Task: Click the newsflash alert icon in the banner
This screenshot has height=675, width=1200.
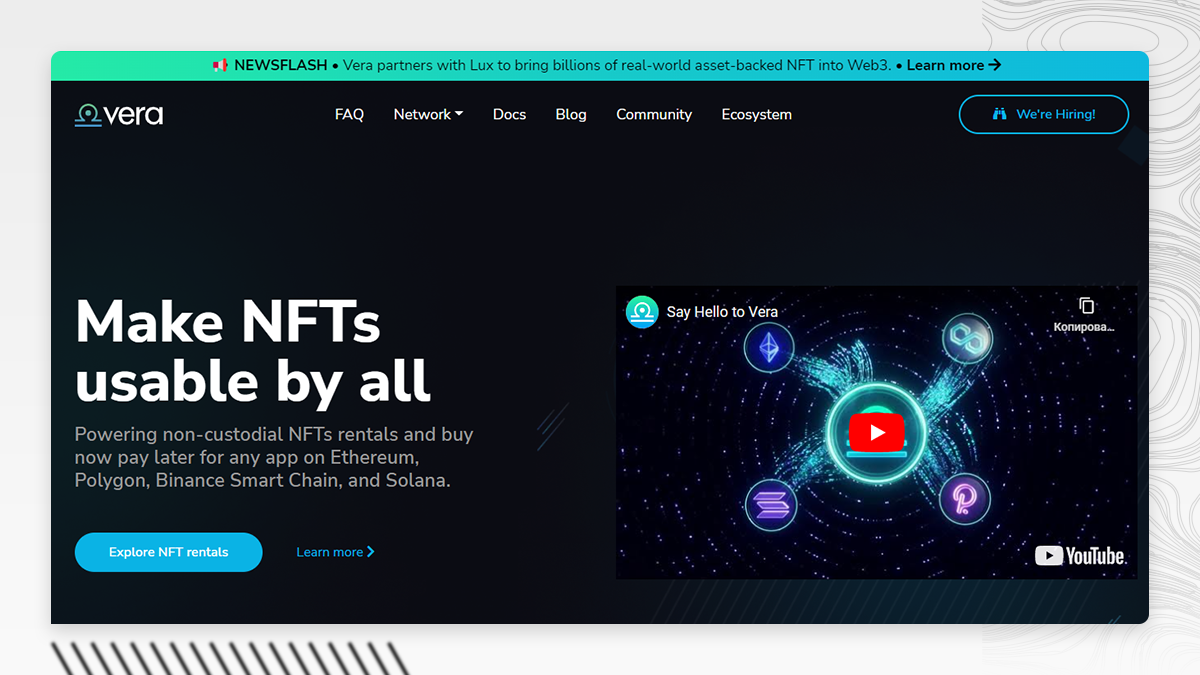Action: point(220,65)
